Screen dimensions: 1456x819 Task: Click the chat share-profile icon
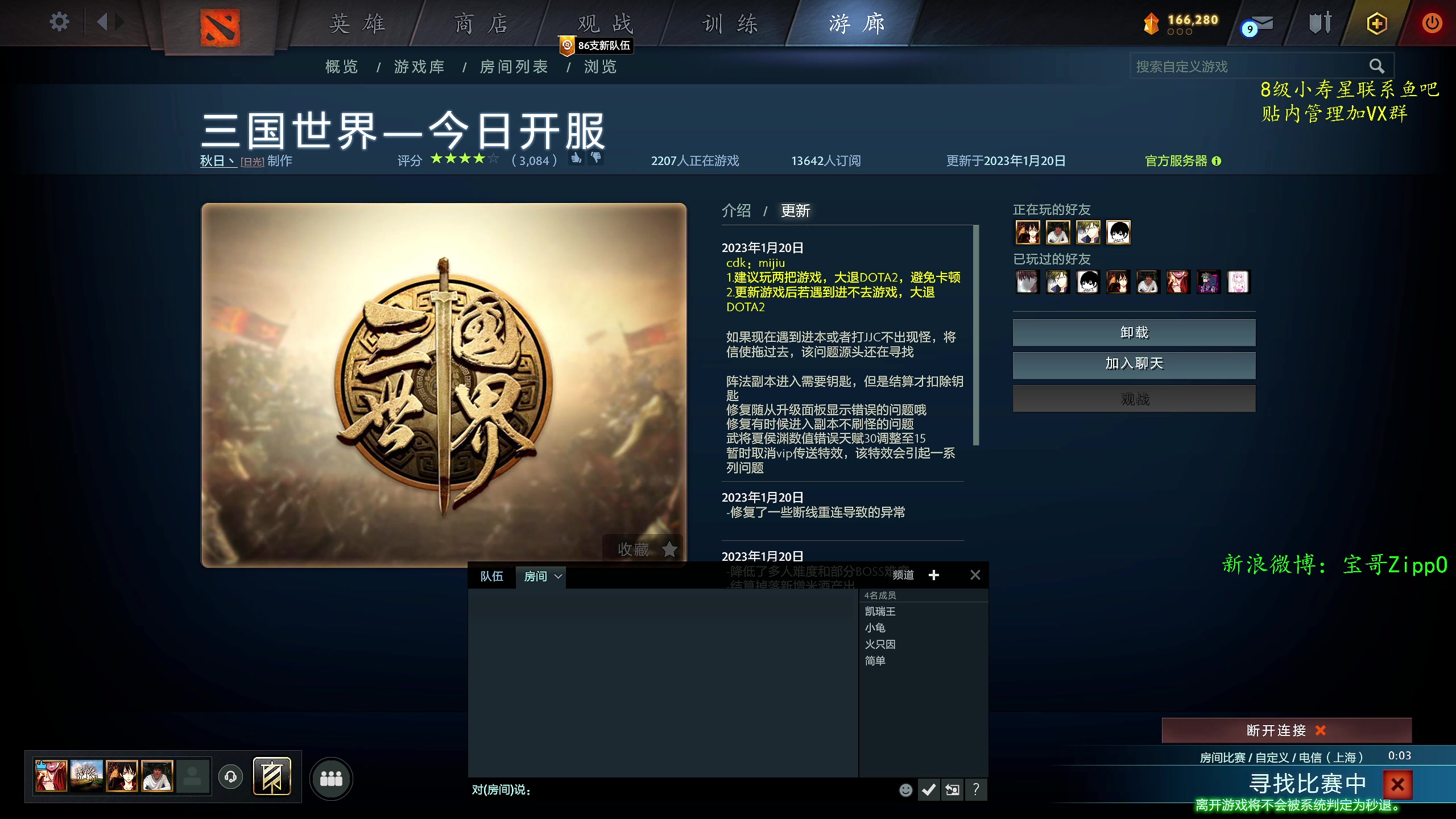click(952, 789)
